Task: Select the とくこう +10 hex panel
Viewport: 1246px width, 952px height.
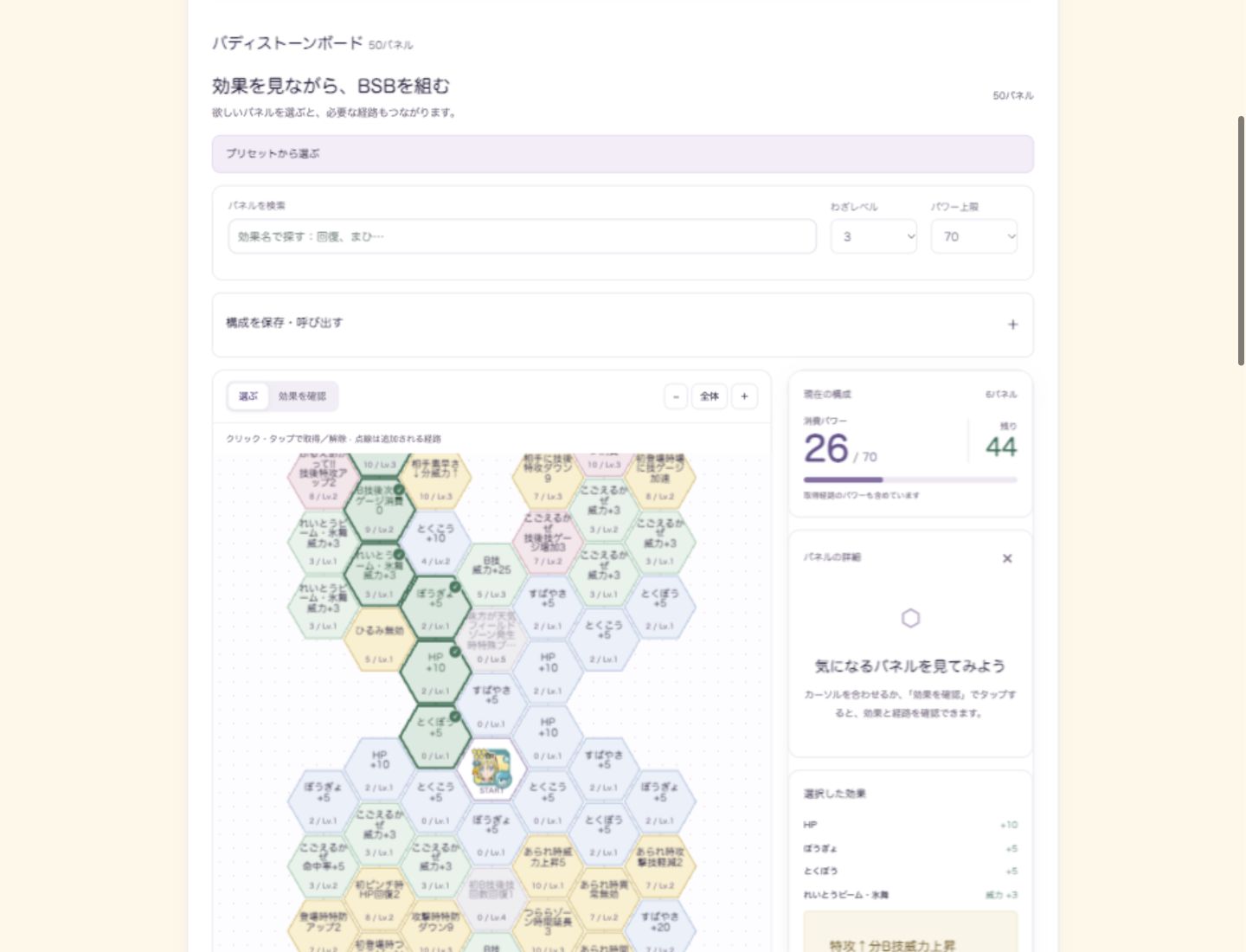Action: 435,544
